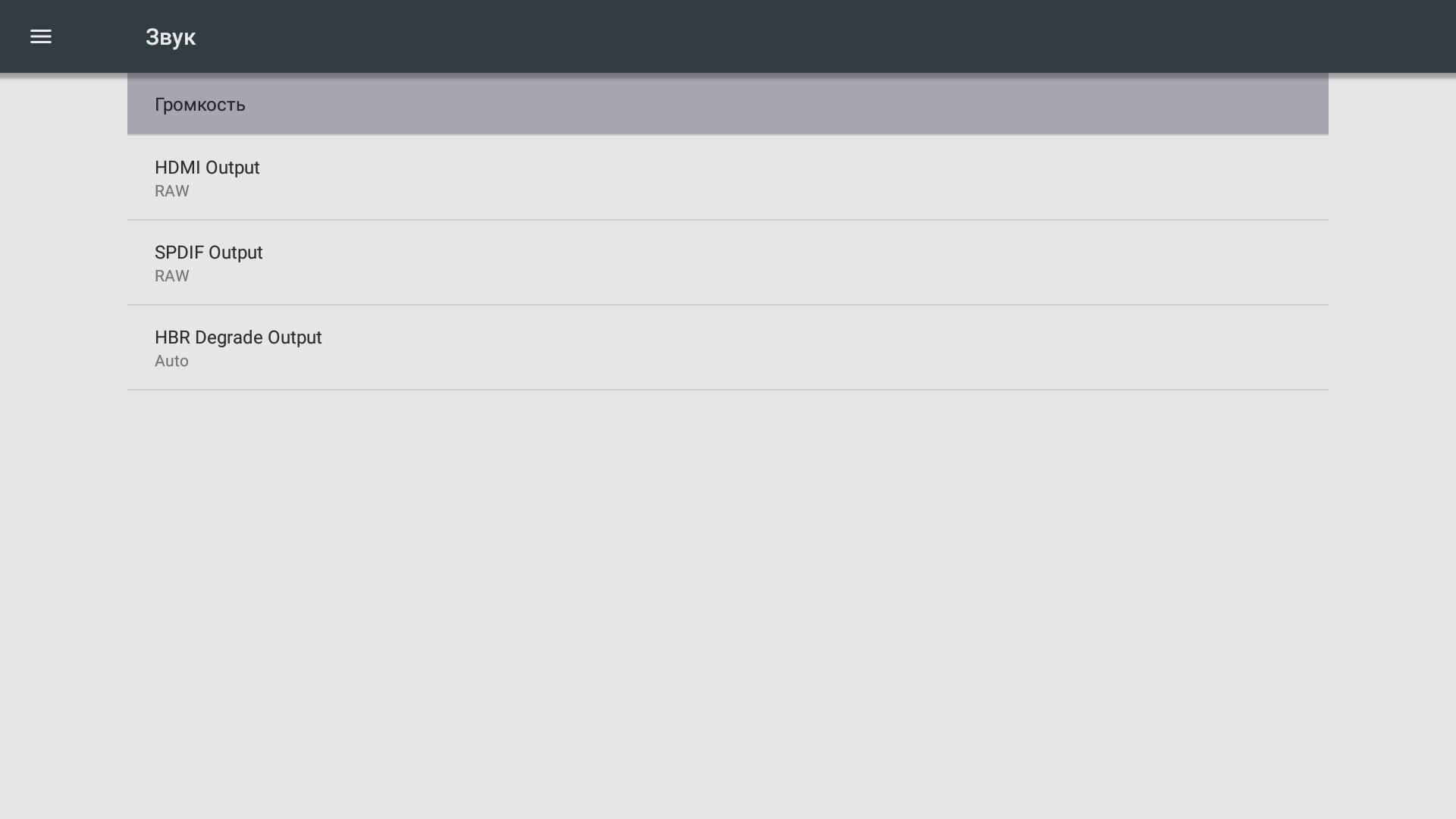Open HBR Degrade Output setting
This screenshot has height=819, width=1456.
[728, 348]
